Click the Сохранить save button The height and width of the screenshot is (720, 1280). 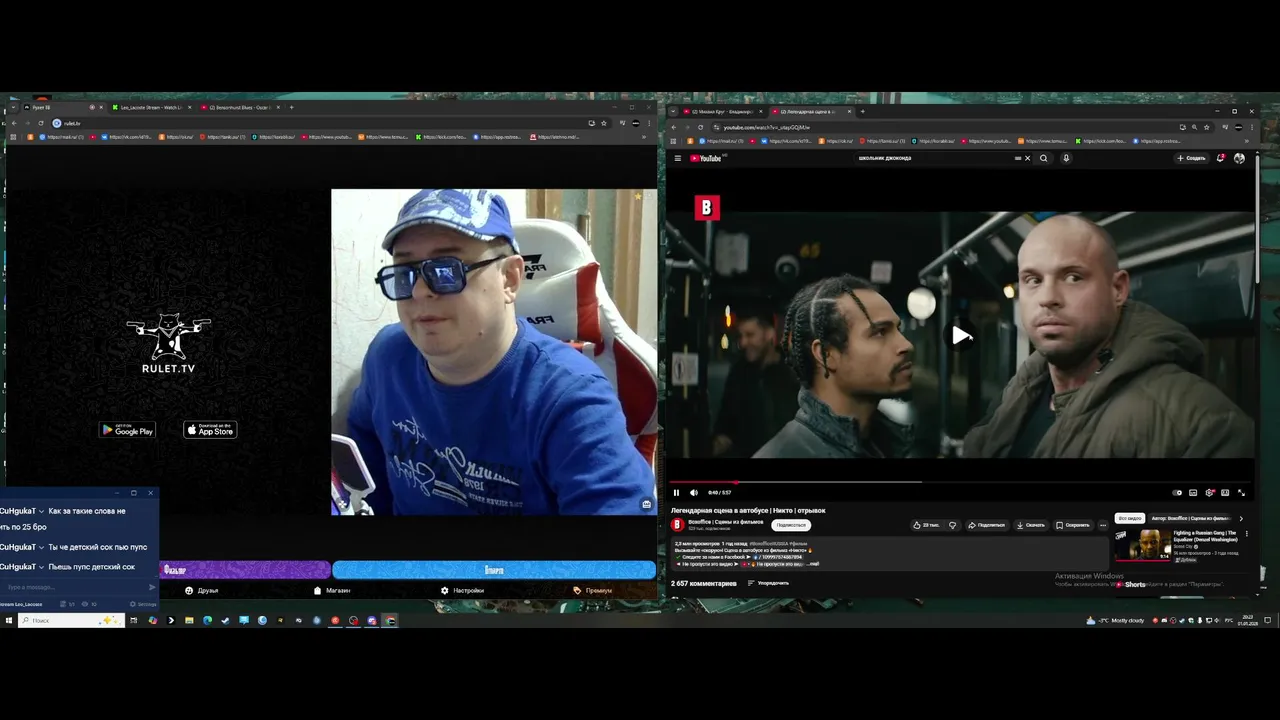click(x=1073, y=525)
